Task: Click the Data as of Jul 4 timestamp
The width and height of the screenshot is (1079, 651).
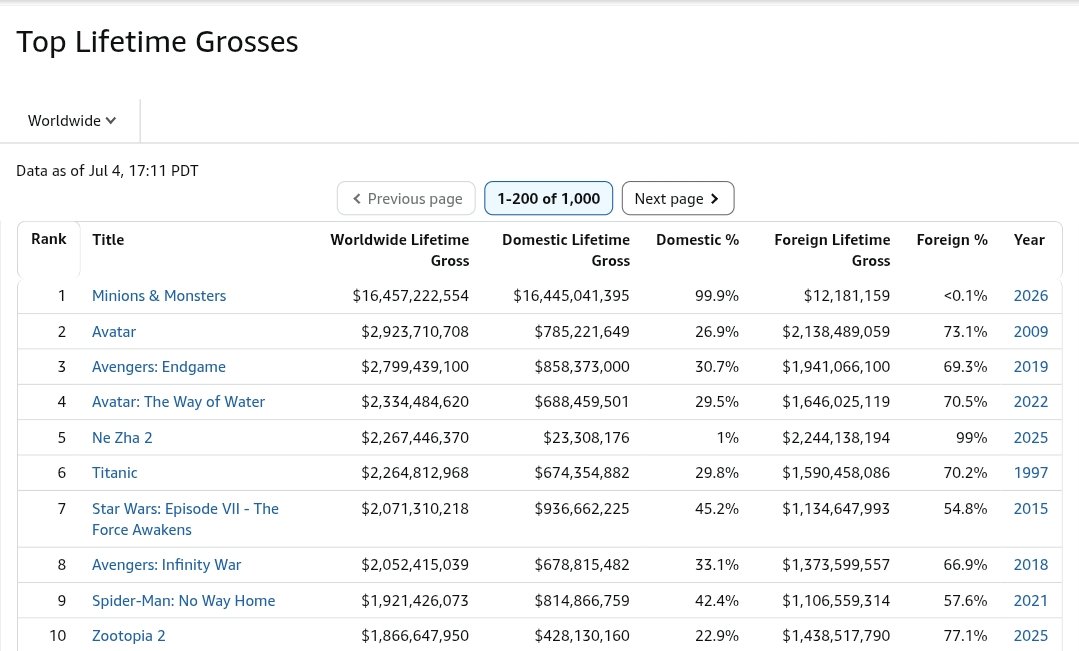Action: [x=107, y=171]
